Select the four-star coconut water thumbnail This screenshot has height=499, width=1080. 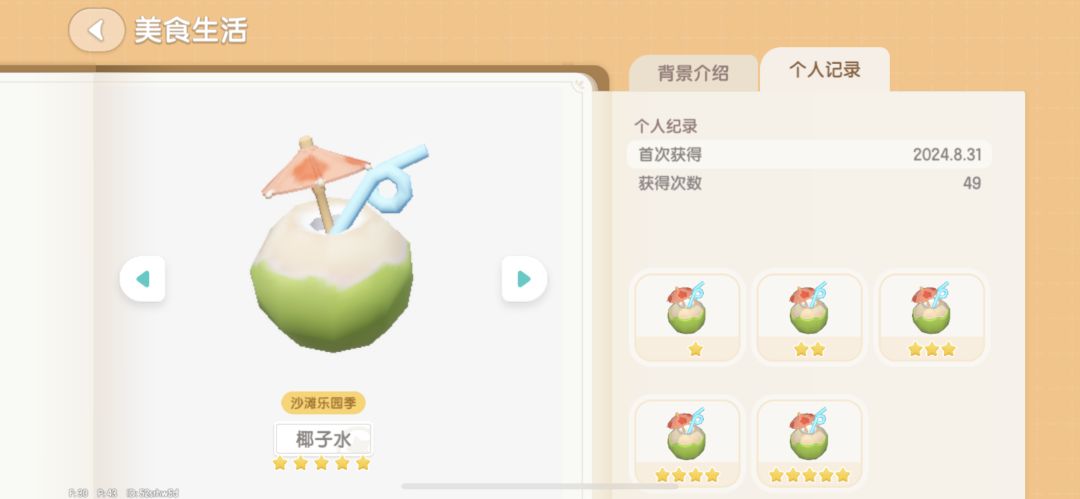click(687, 444)
